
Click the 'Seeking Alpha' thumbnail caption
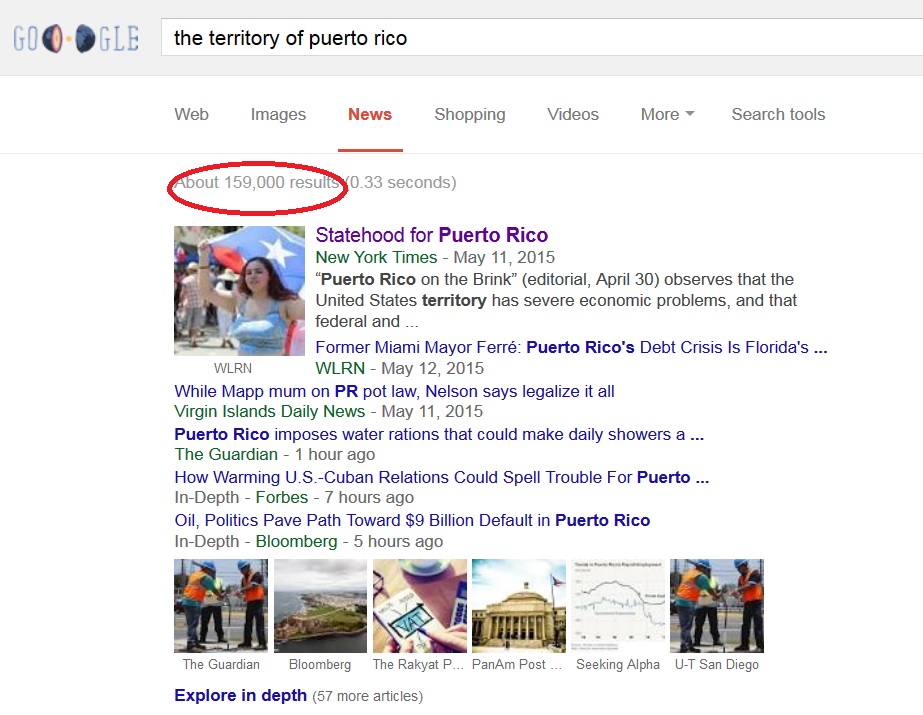618,664
